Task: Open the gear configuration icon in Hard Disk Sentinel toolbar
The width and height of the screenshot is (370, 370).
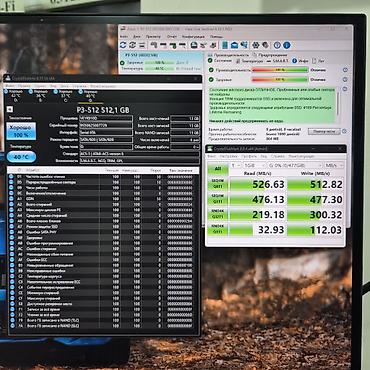Action: pyautogui.click(x=256, y=45)
